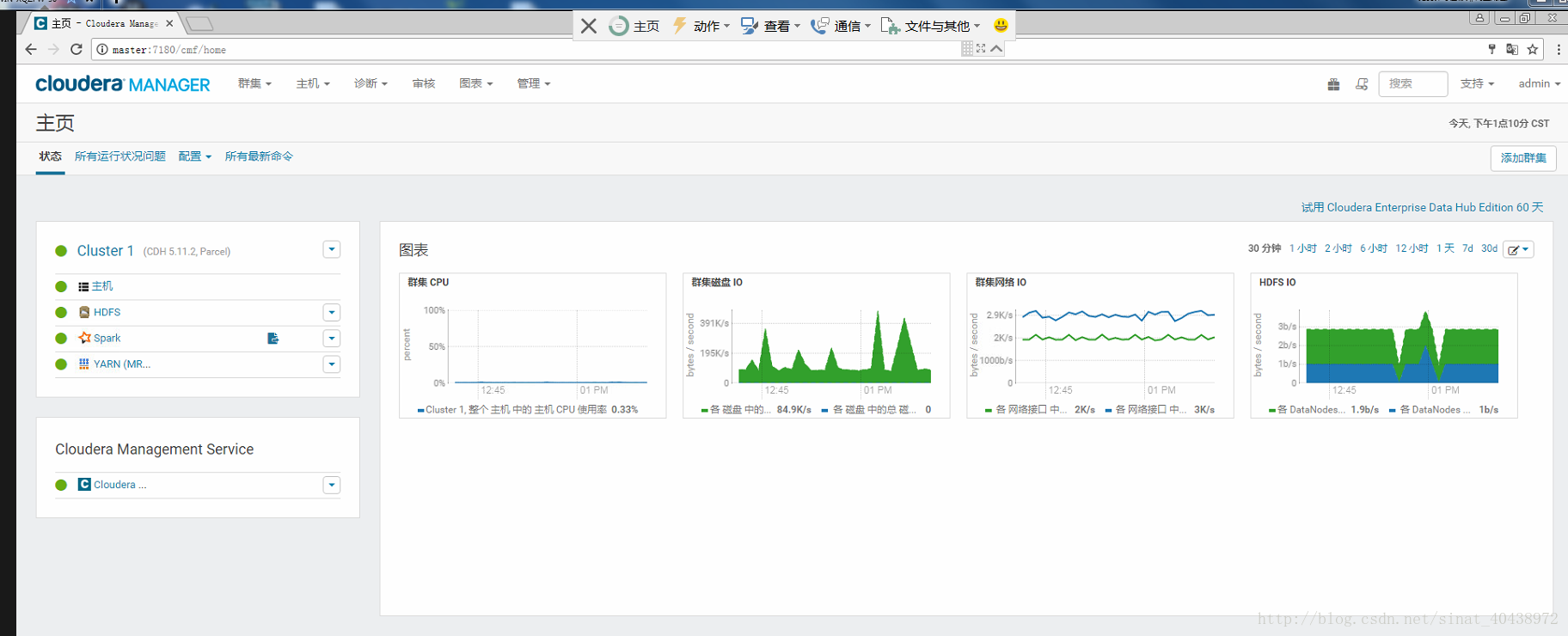The height and width of the screenshot is (636, 1568).
Task: Set chart range to 30d
Action: point(1489,248)
